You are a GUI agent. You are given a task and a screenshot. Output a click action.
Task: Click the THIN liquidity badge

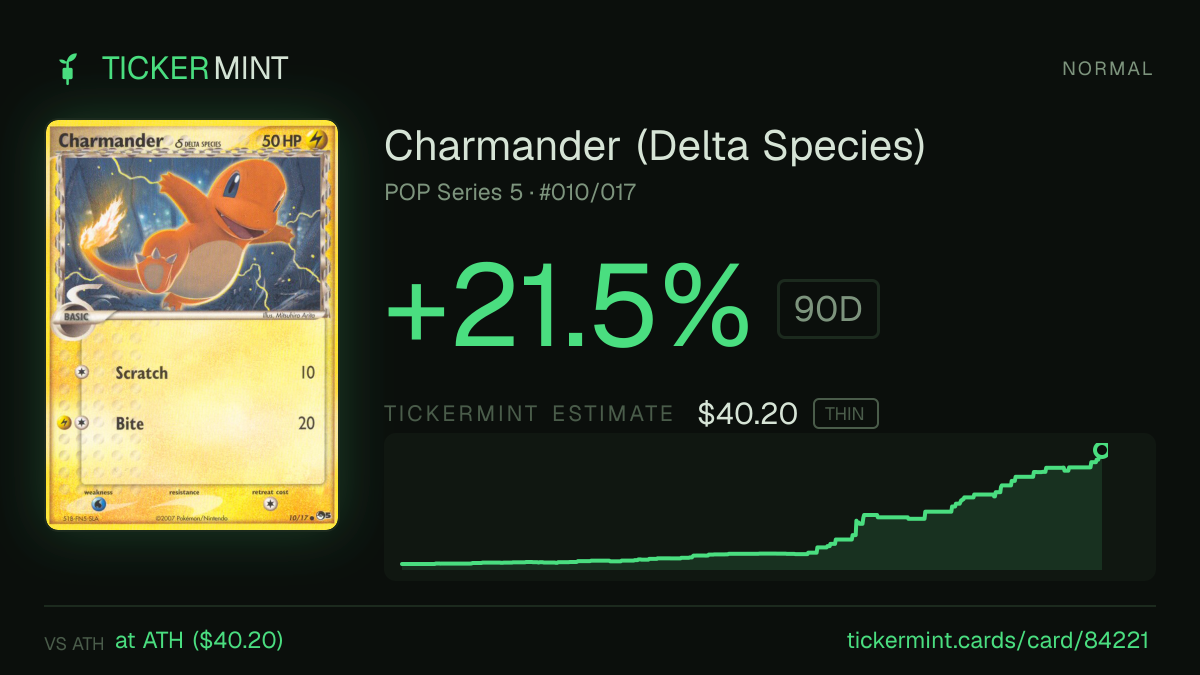(x=846, y=414)
